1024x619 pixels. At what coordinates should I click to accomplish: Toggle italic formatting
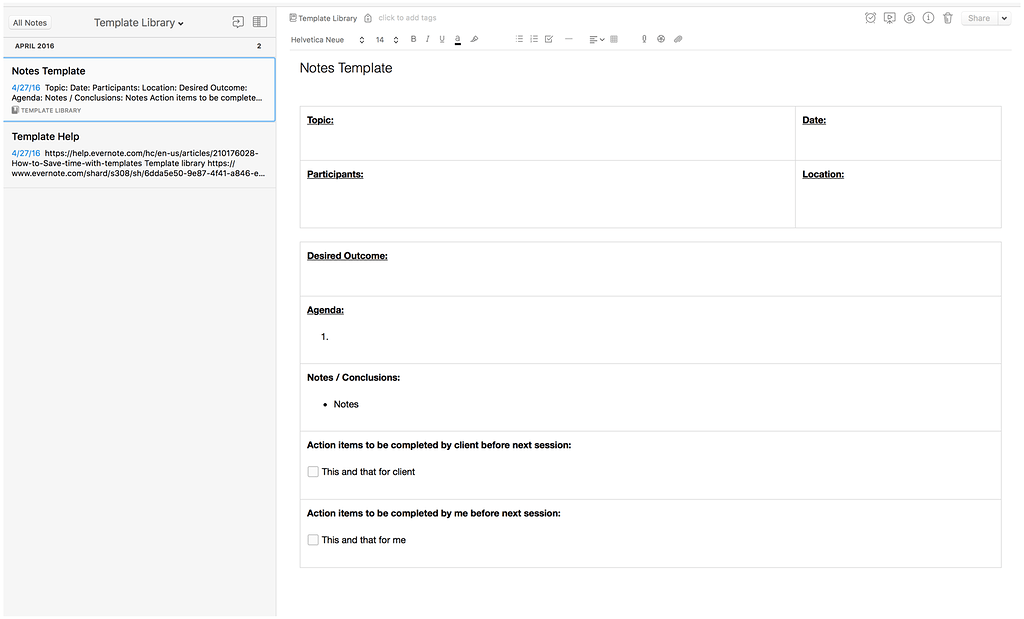click(427, 39)
